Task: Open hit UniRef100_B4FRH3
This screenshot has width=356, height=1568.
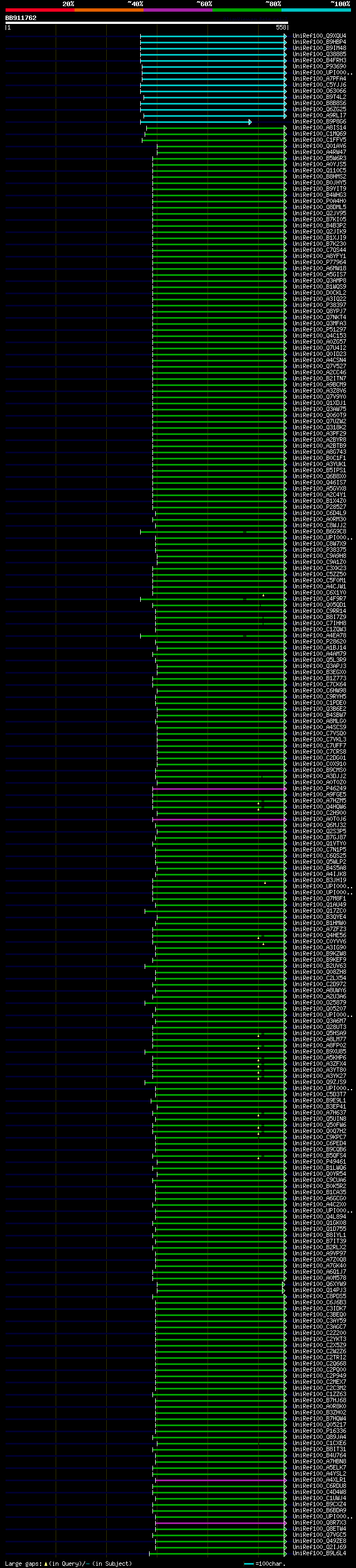Action: click(319, 60)
